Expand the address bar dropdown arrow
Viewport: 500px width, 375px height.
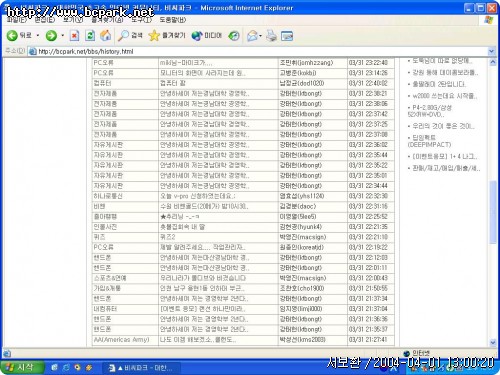[491, 51]
